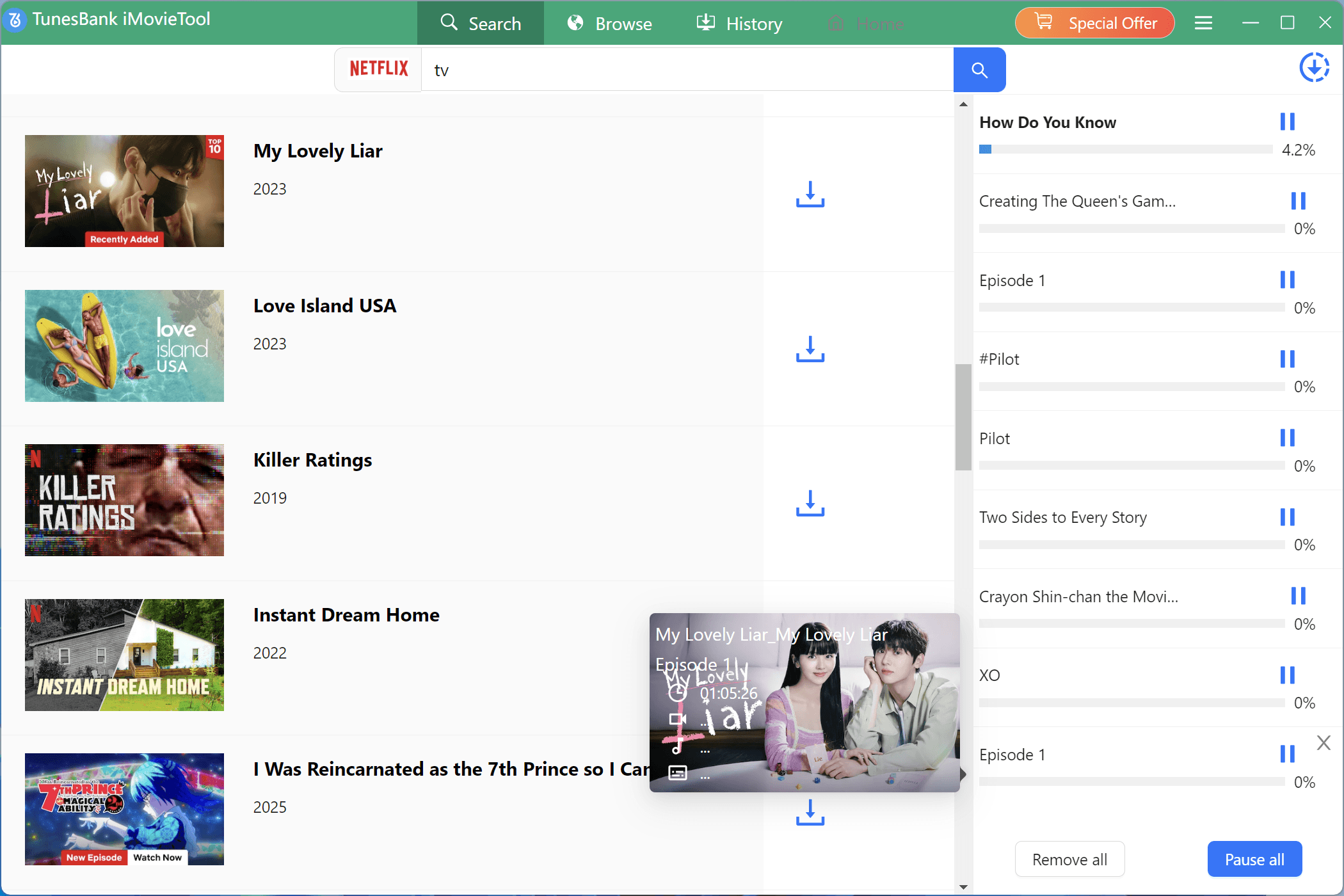
Task: Click the Remove all button
Action: coord(1069,860)
